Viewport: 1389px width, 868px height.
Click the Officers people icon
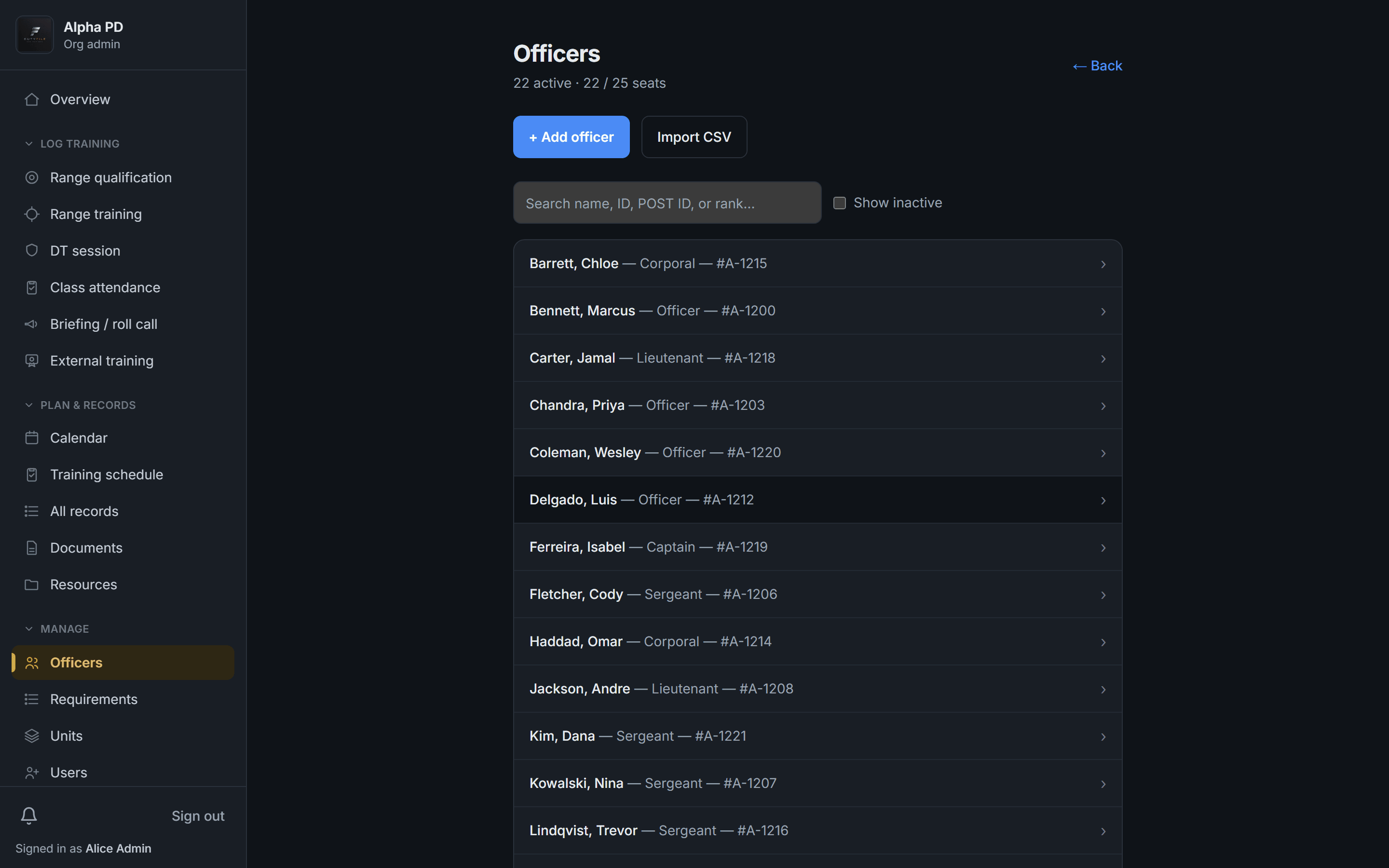[31, 663]
